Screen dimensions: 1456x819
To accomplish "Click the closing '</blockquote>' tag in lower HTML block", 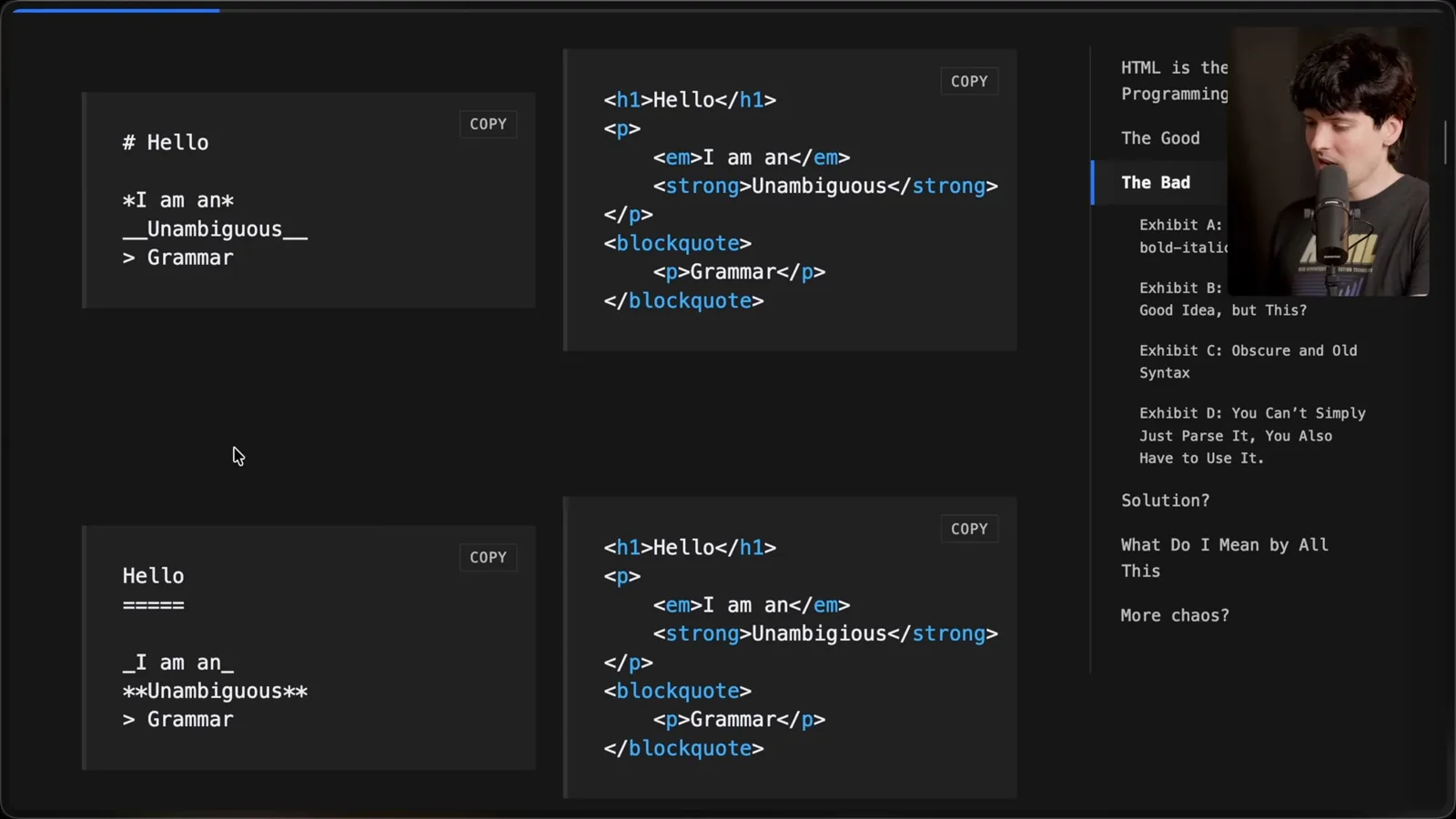I will coord(683,749).
